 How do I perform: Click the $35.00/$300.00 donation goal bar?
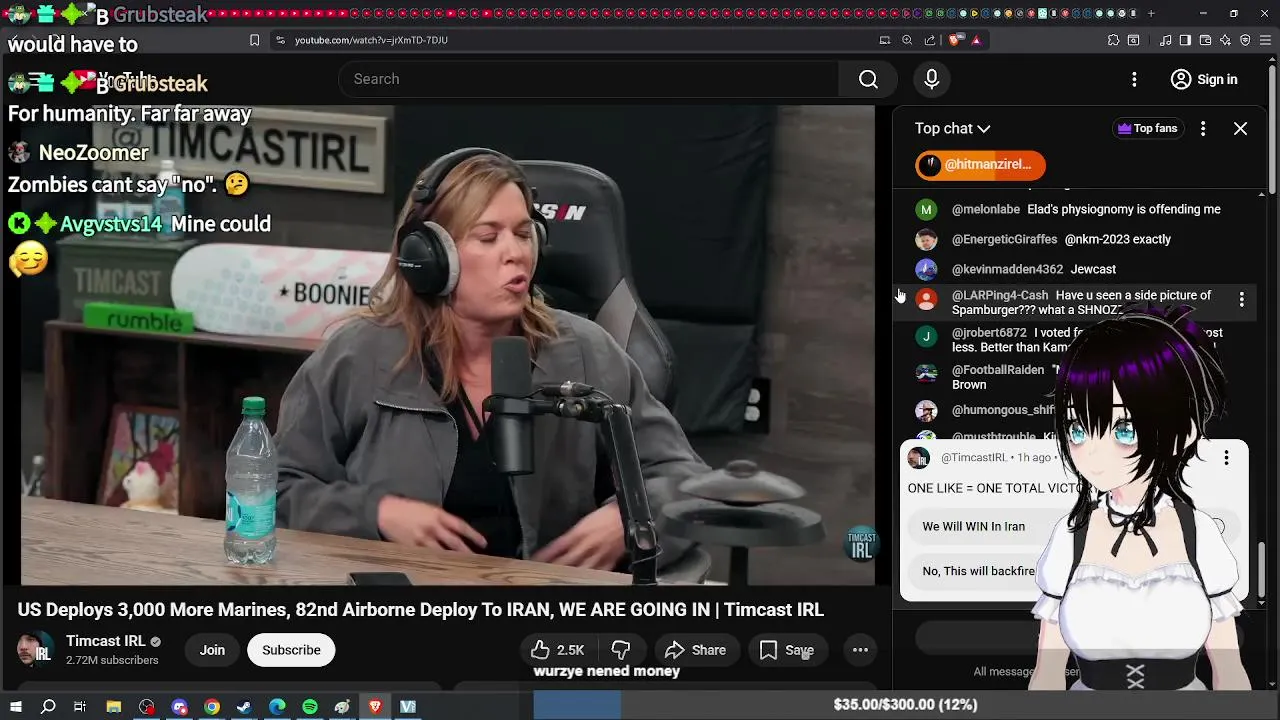point(905,705)
